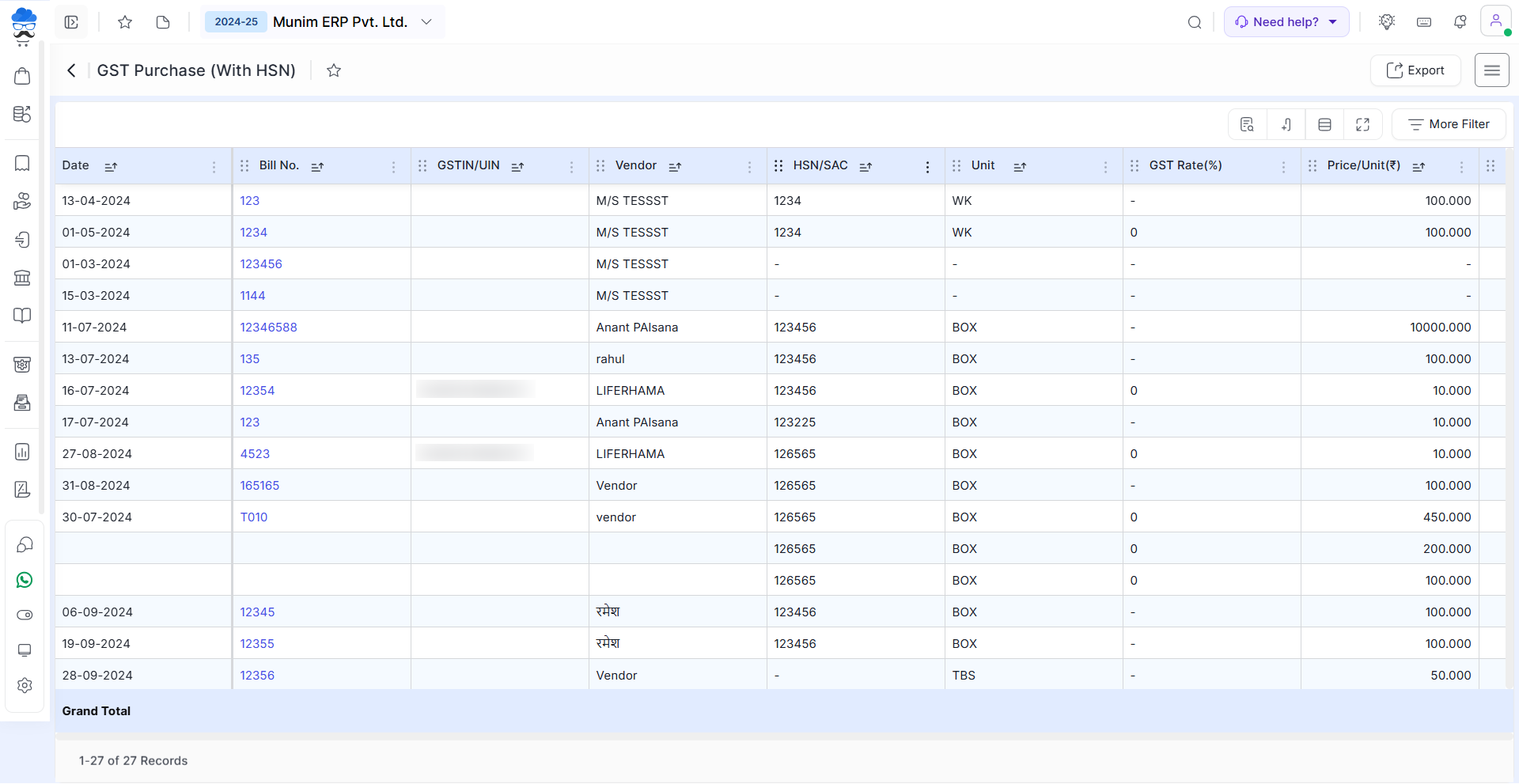
Task: Open the lightbulb tips icon
Action: [1386, 22]
